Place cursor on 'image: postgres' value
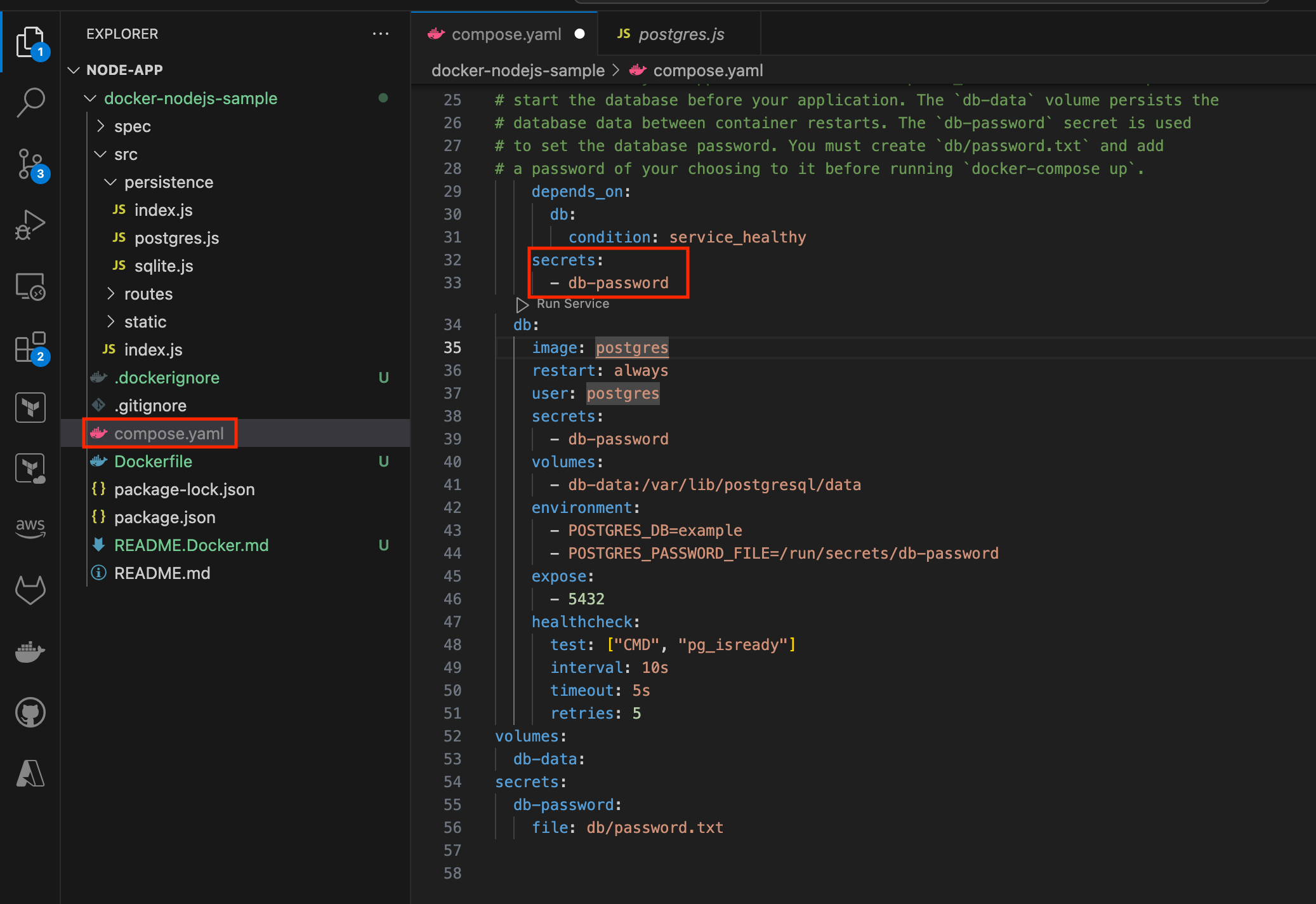 click(x=632, y=348)
